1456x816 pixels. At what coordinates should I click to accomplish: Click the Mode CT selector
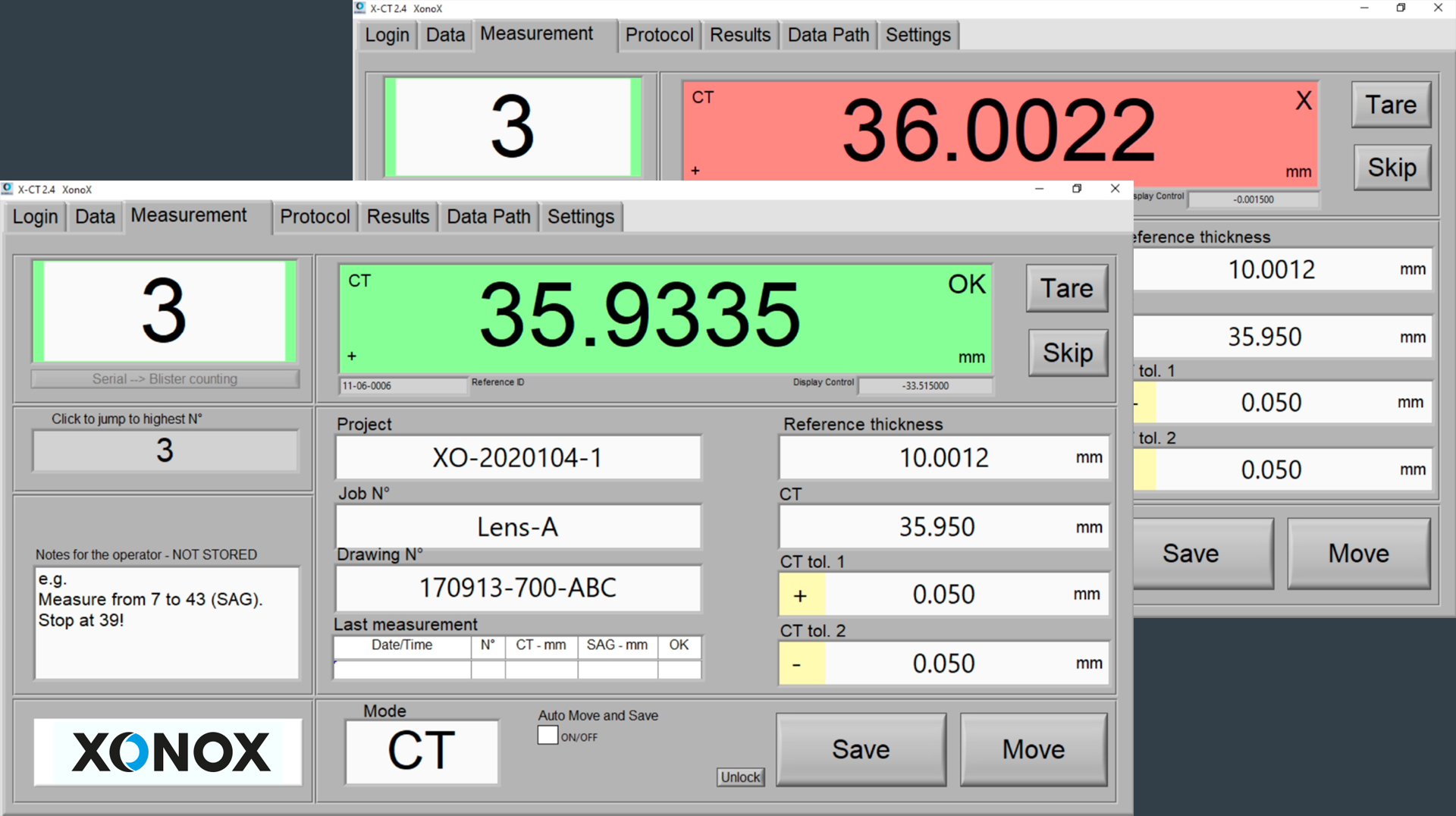(x=422, y=752)
